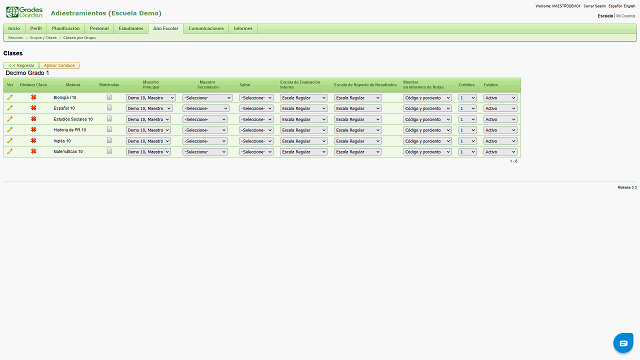The image size is (640, 360).
Task: Open the Año Escolar tab
Action: pyautogui.click(x=166, y=29)
